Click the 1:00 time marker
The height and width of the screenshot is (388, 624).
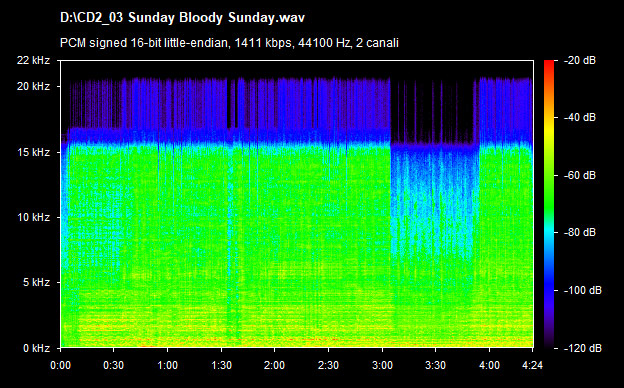click(x=168, y=365)
